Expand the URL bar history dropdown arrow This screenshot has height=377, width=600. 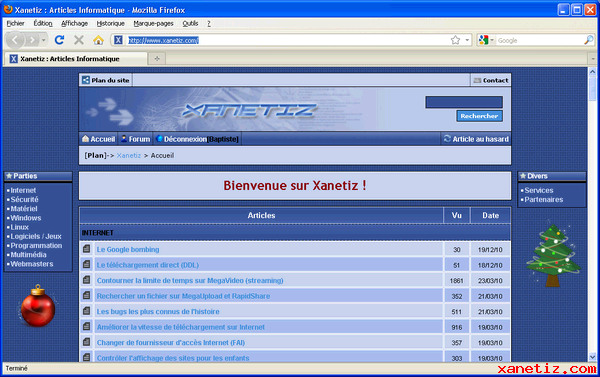point(467,40)
